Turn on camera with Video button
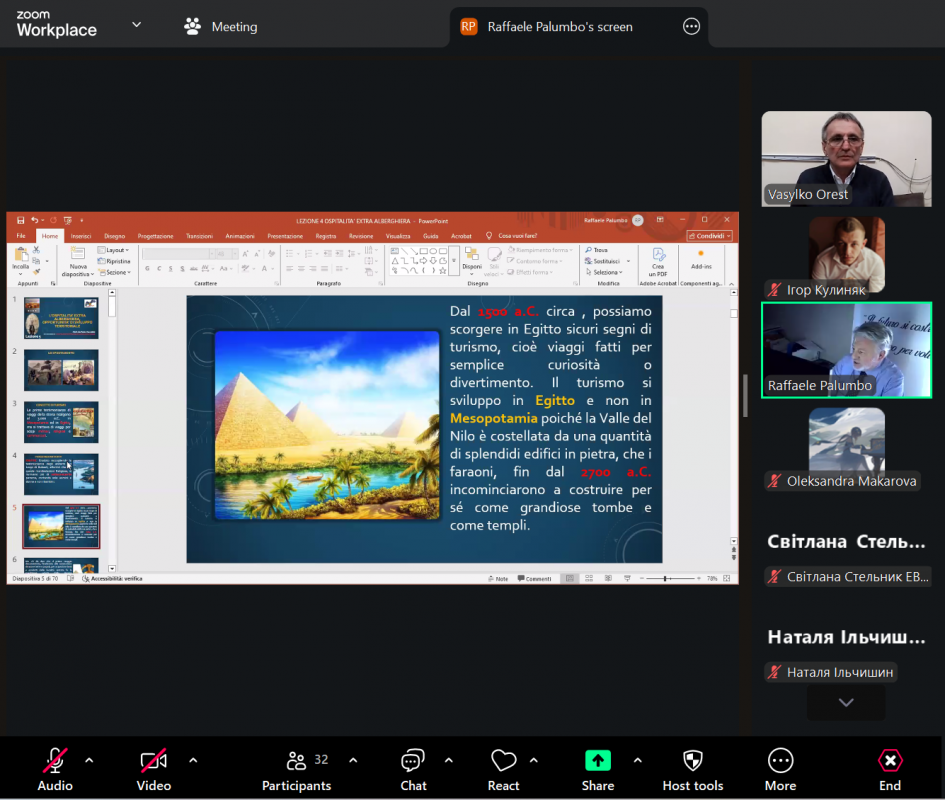The height and width of the screenshot is (800, 945). click(153, 769)
